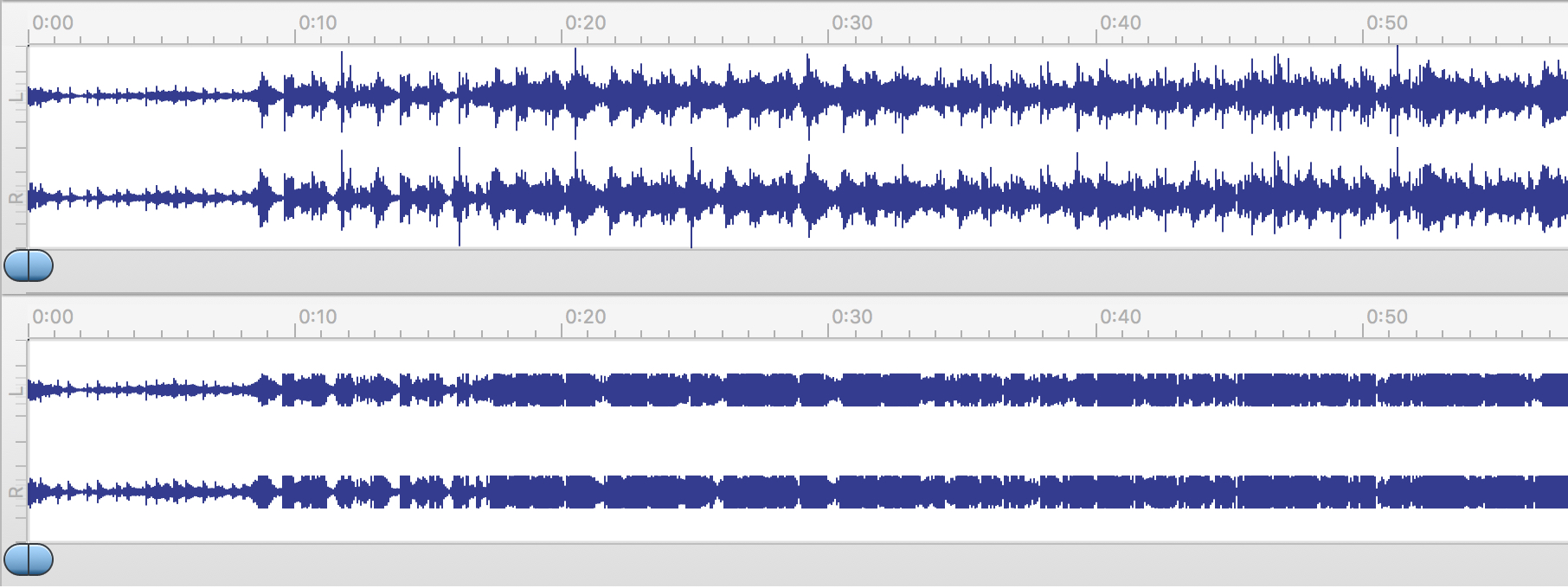Click the L channel label of the upper waveform

pos(14,96)
